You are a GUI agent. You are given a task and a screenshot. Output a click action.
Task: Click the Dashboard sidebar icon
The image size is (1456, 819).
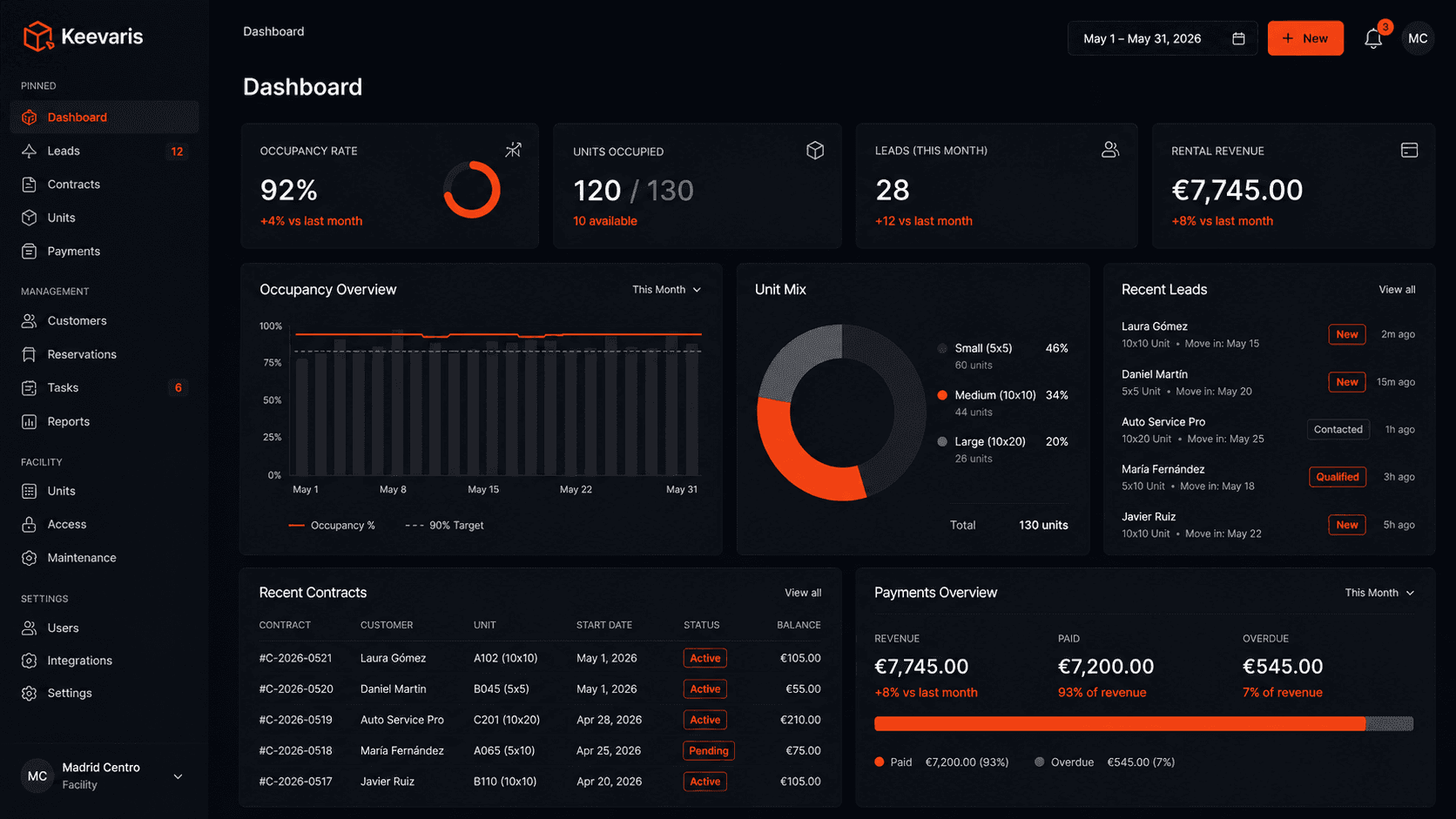30,117
